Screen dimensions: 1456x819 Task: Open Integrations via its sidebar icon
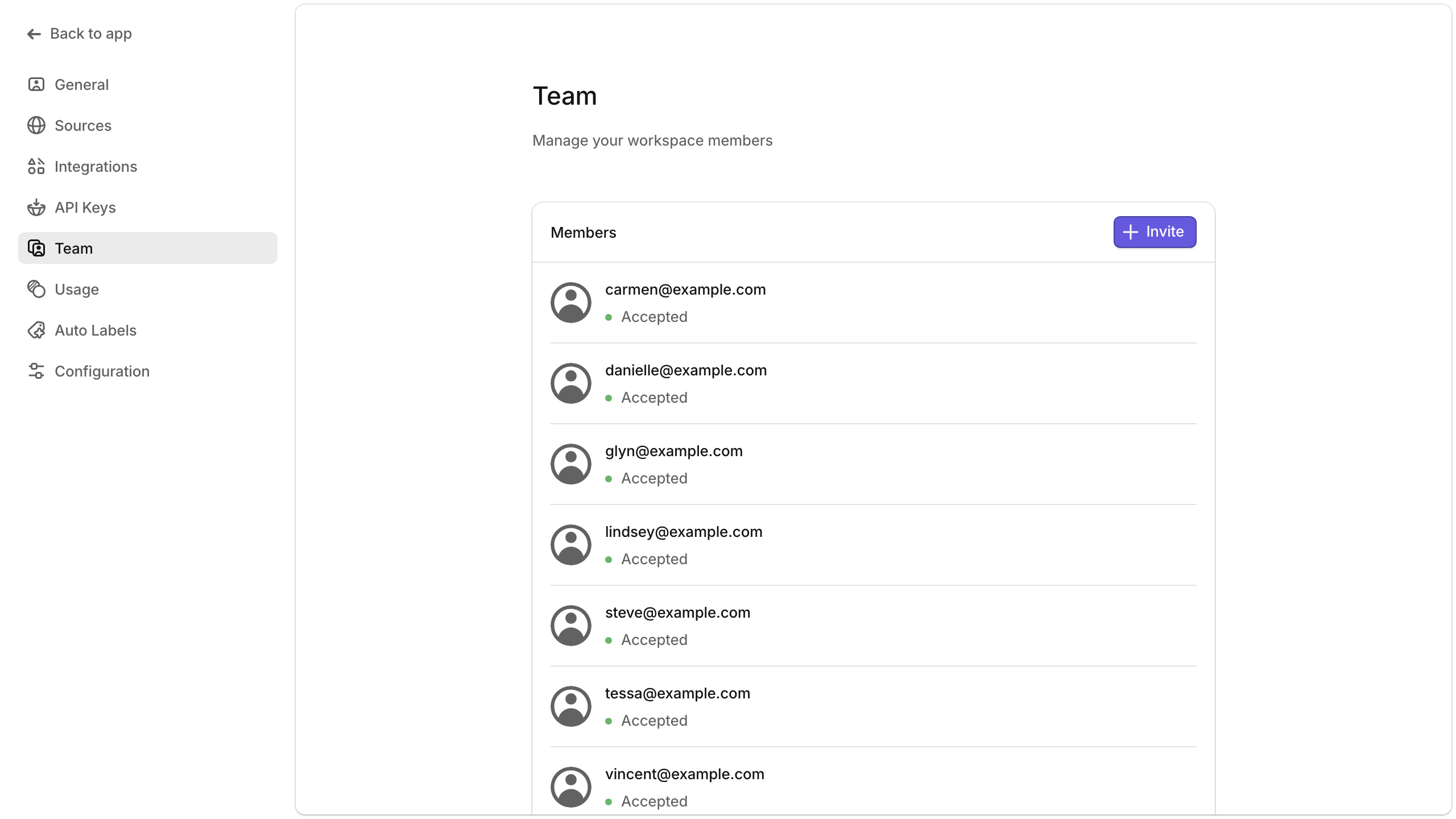(x=36, y=166)
